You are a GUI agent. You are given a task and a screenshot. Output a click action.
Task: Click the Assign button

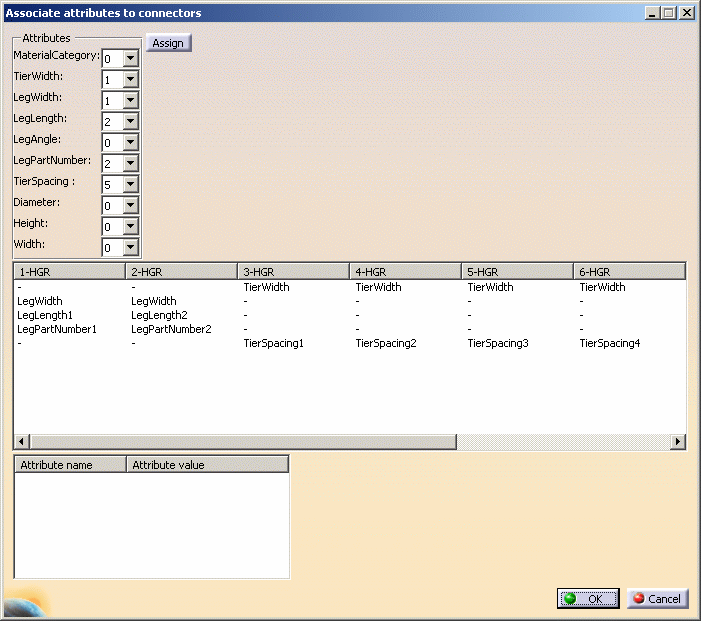pyautogui.click(x=168, y=43)
